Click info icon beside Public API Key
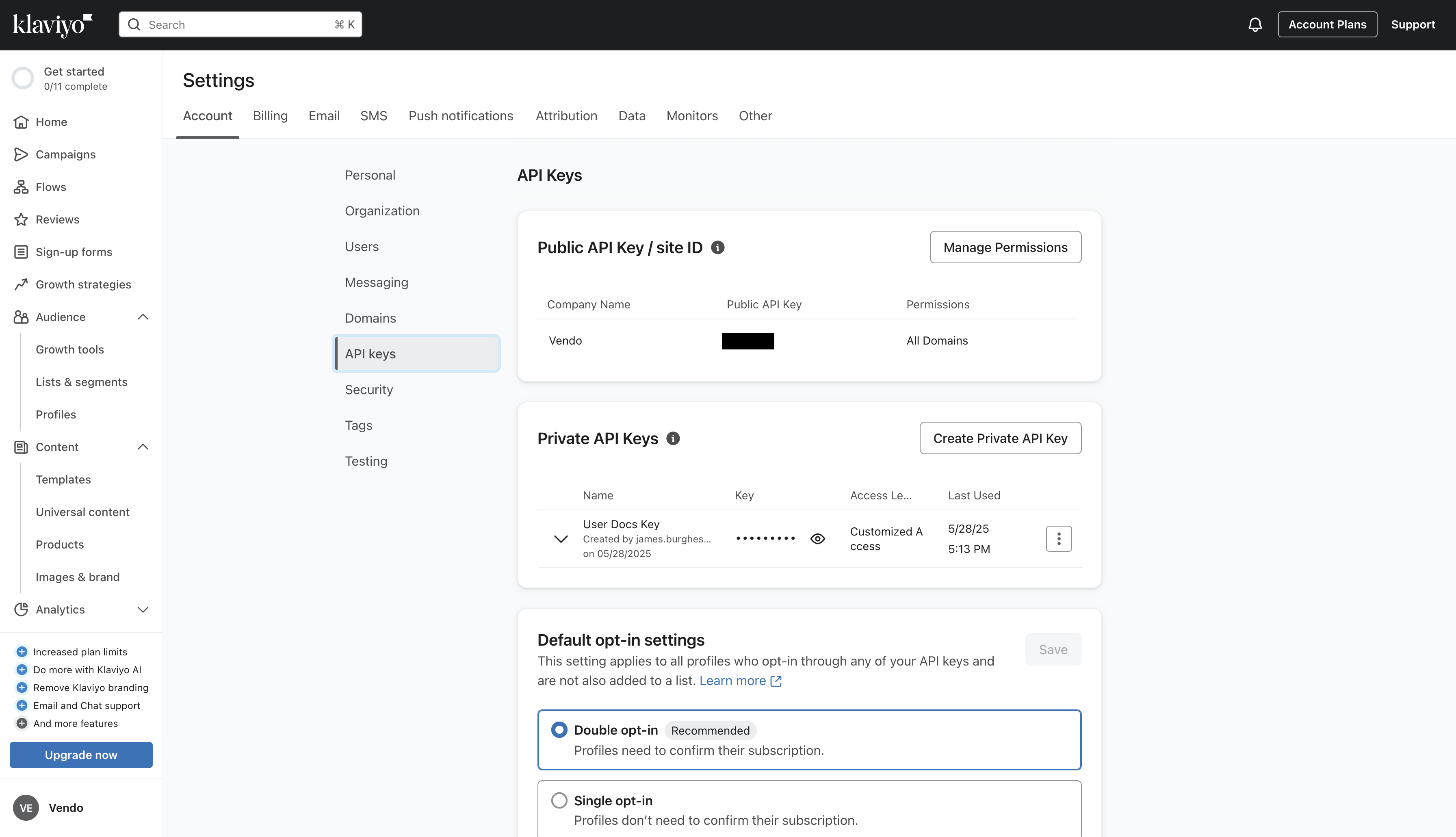 [718, 247]
